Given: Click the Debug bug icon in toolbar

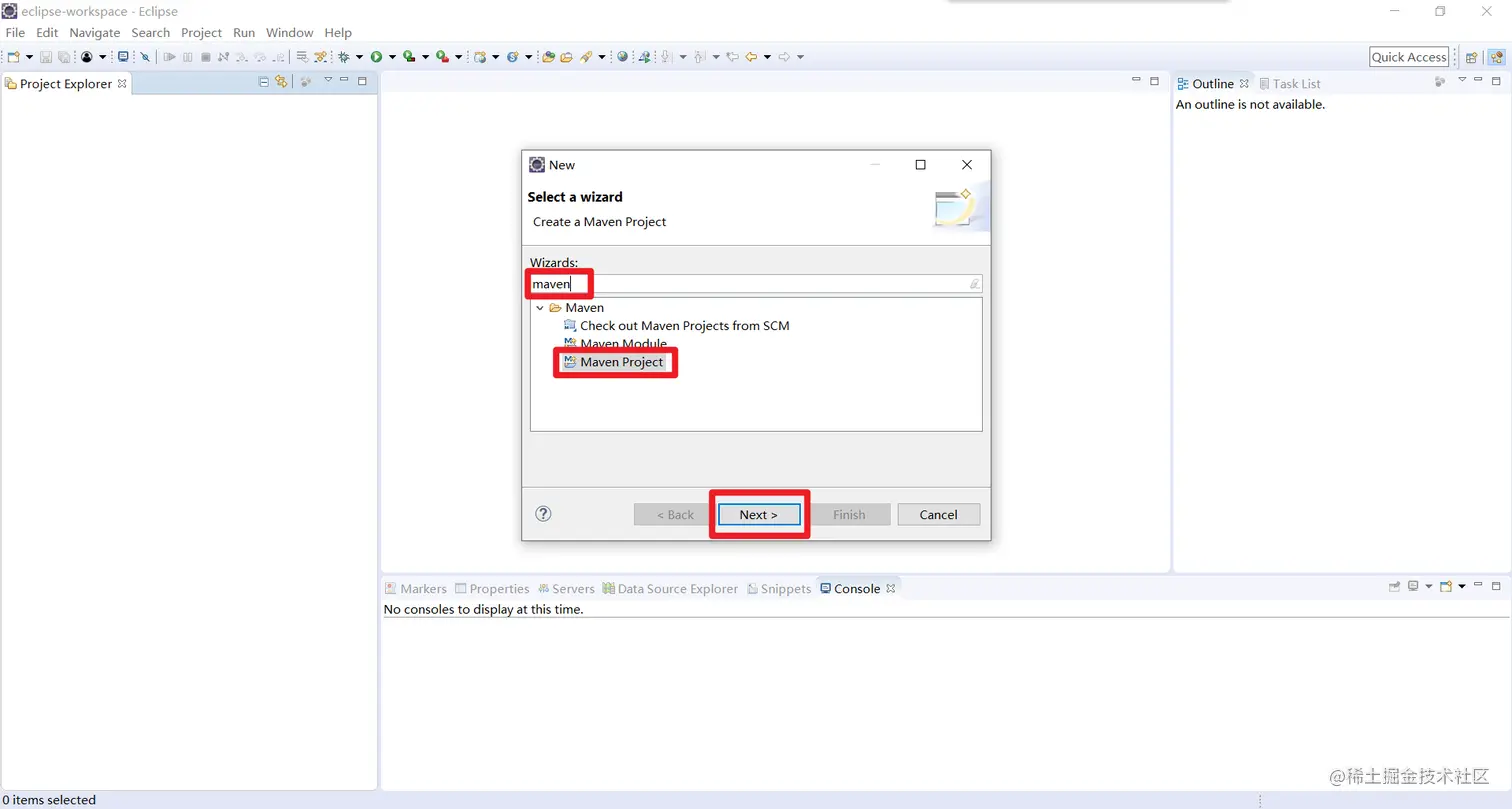Looking at the screenshot, I should click(343, 57).
